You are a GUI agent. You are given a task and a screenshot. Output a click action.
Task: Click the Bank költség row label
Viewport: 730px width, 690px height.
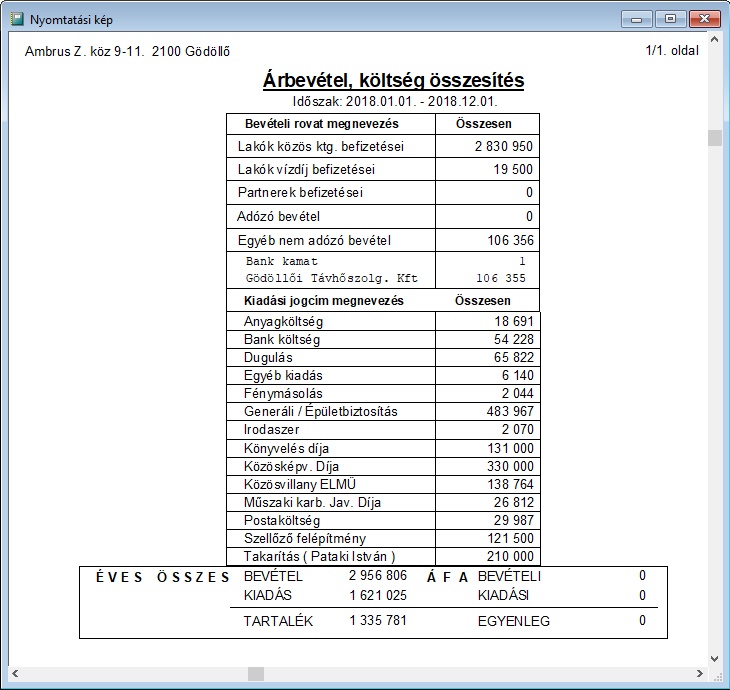[282, 339]
